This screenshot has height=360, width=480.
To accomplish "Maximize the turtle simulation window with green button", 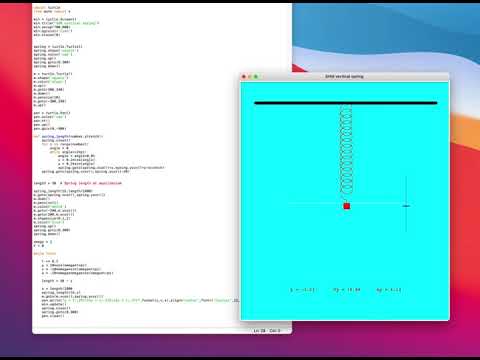I will click(x=256, y=77).
